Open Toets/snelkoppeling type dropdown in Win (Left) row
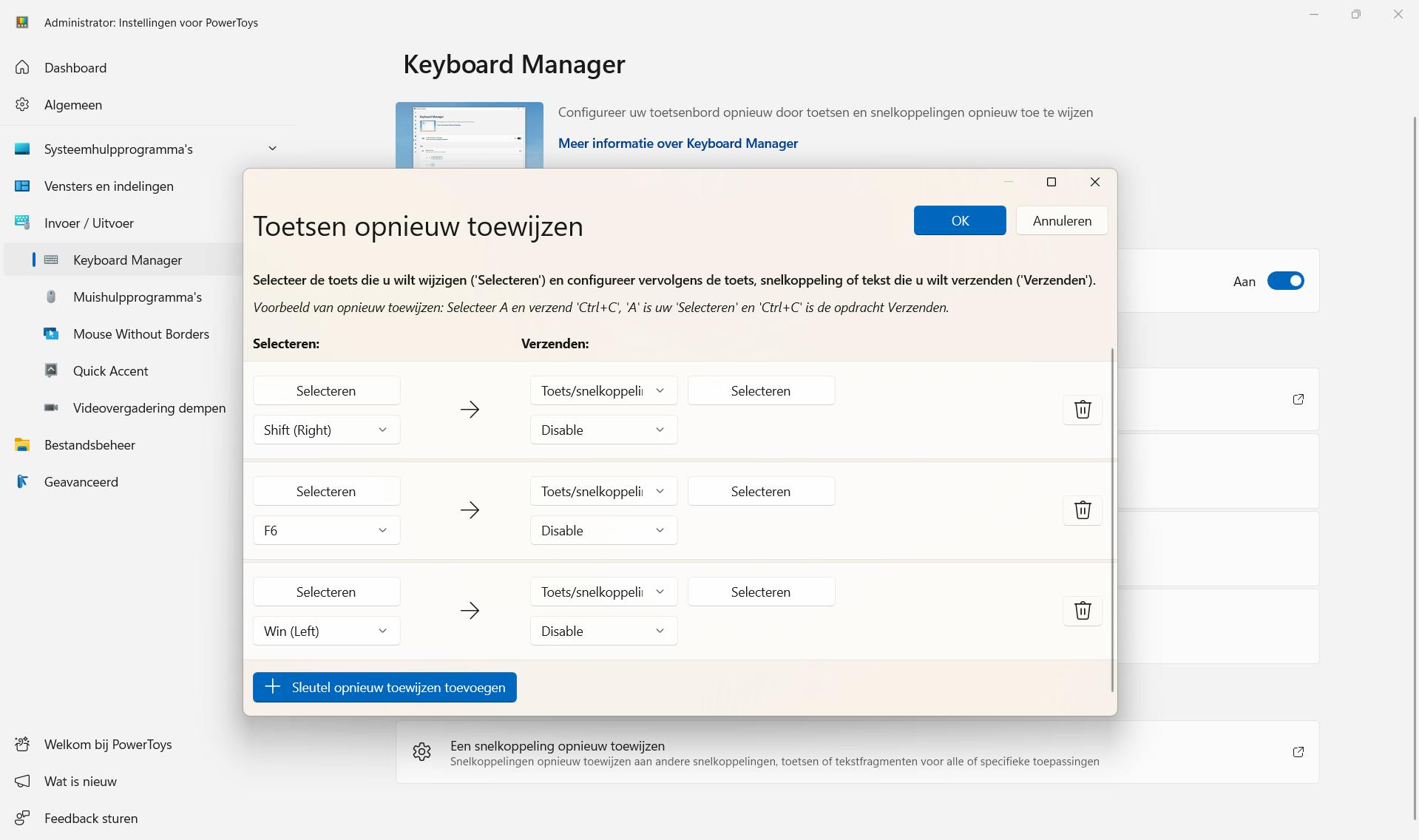The image size is (1419, 840). (604, 592)
